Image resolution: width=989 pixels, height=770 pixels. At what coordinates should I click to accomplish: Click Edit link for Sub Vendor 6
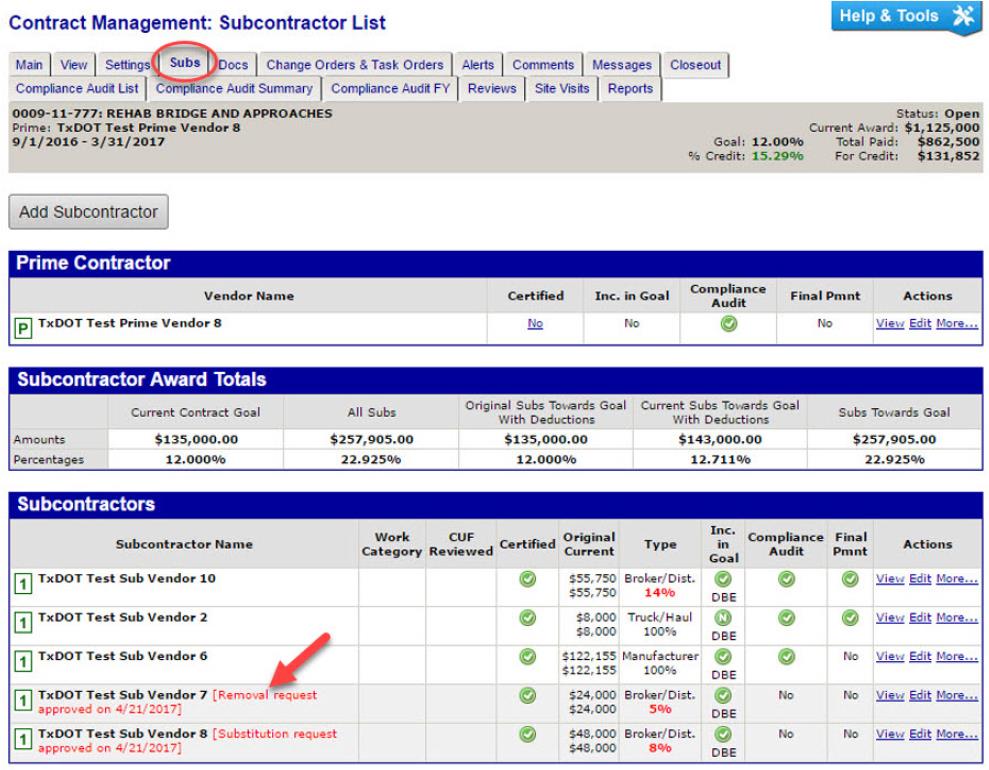pyautogui.click(x=920, y=656)
